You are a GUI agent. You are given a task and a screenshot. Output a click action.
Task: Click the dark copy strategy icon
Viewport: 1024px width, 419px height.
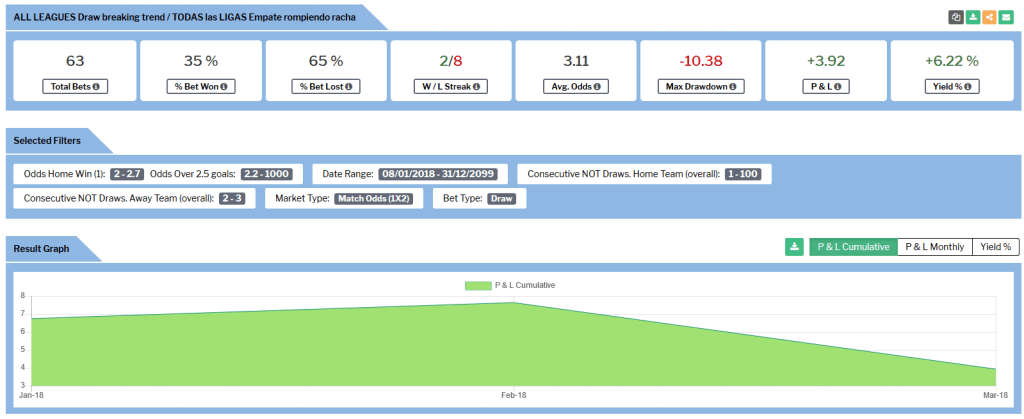956,17
